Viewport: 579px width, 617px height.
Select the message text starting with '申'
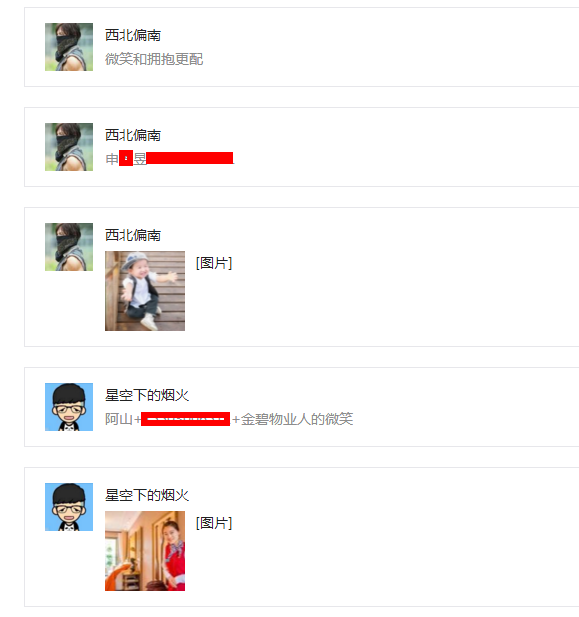[169, 159]
